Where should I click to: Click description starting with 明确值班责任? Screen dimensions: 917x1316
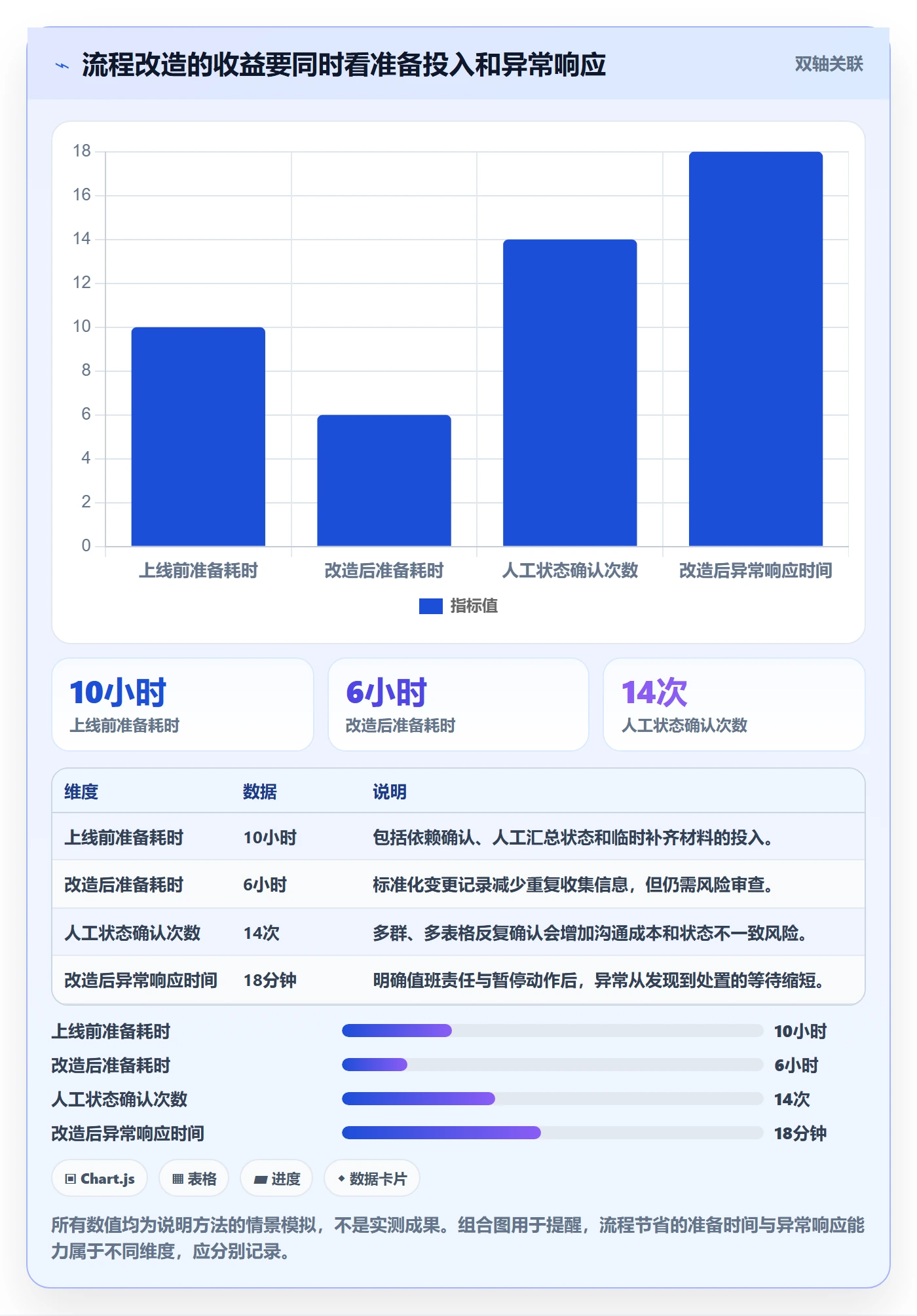coord(599,980)
